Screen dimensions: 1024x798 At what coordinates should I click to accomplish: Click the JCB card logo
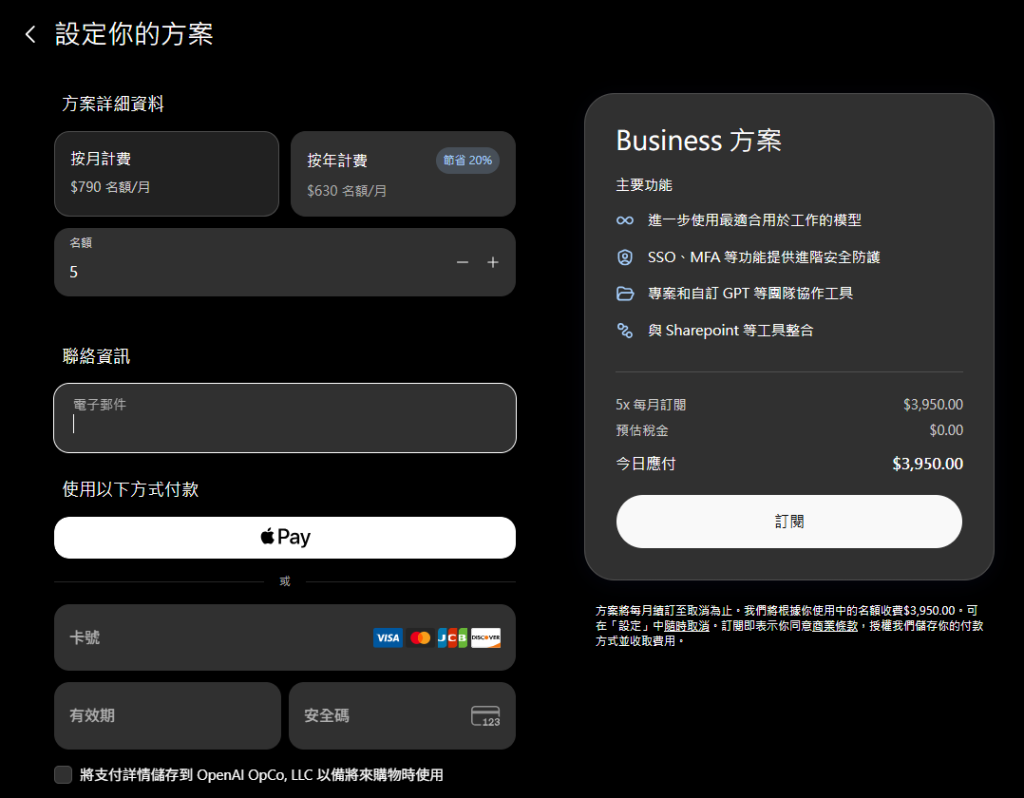pos(452,638)
